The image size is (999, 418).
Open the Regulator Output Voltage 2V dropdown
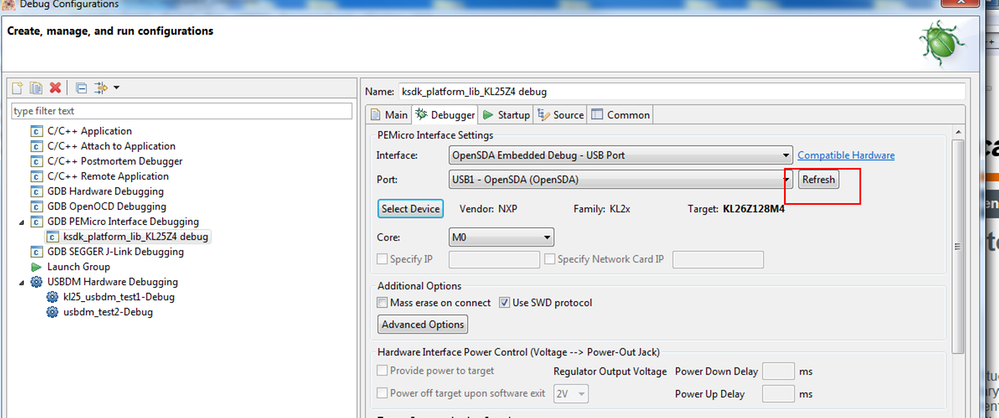pos(571,394)
